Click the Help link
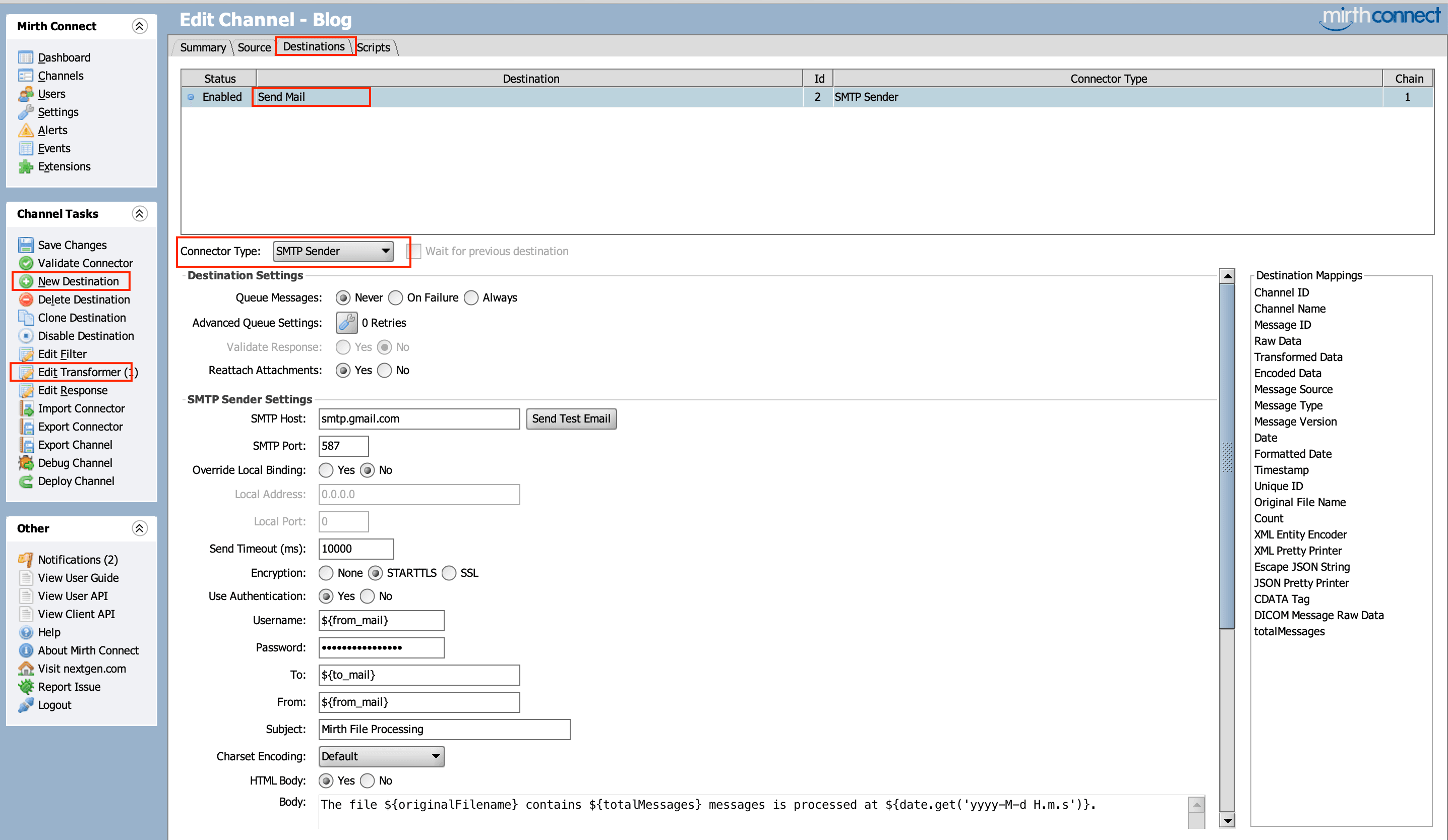 [x=49, y=633]
